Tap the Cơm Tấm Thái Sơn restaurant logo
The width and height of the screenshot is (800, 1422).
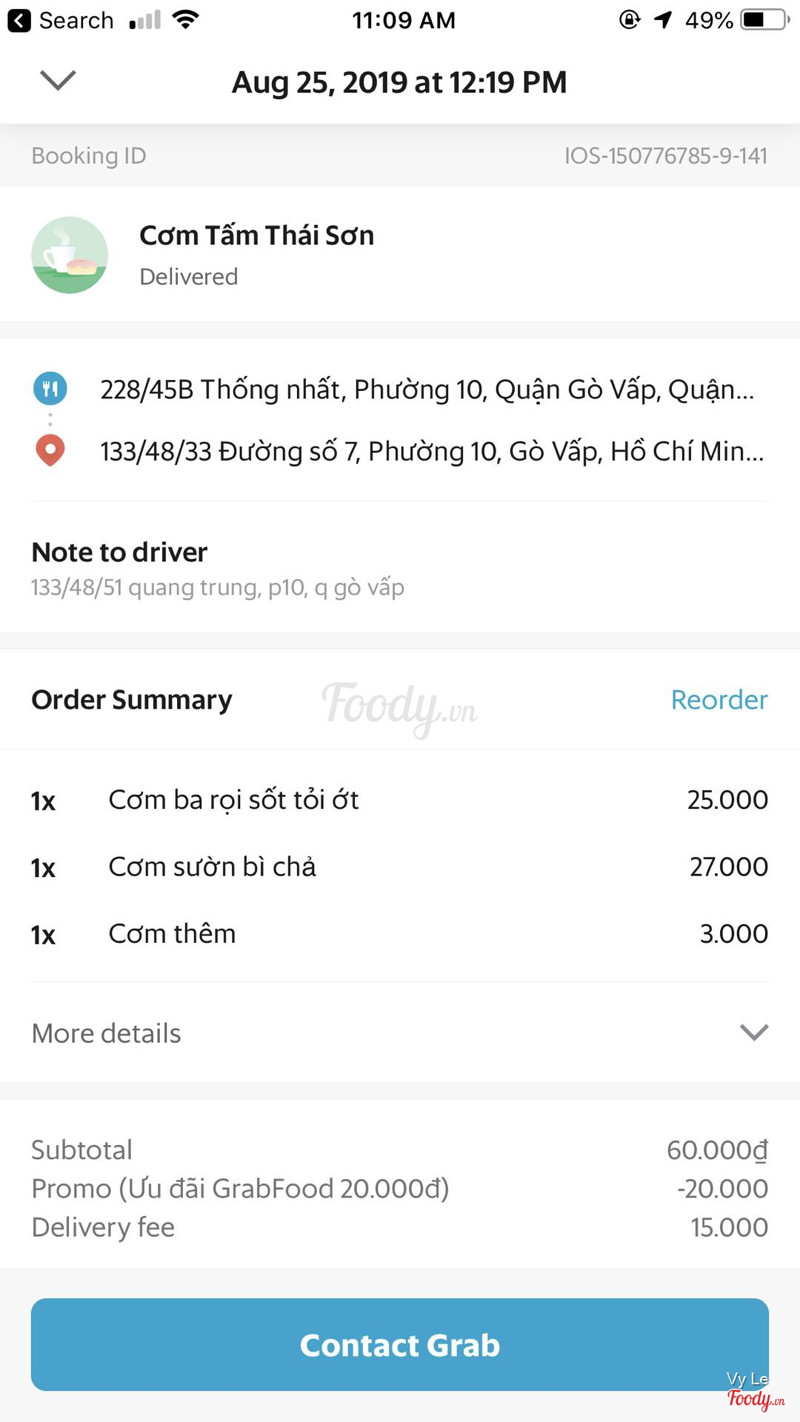pyautogui.click(x=70, y=255)
